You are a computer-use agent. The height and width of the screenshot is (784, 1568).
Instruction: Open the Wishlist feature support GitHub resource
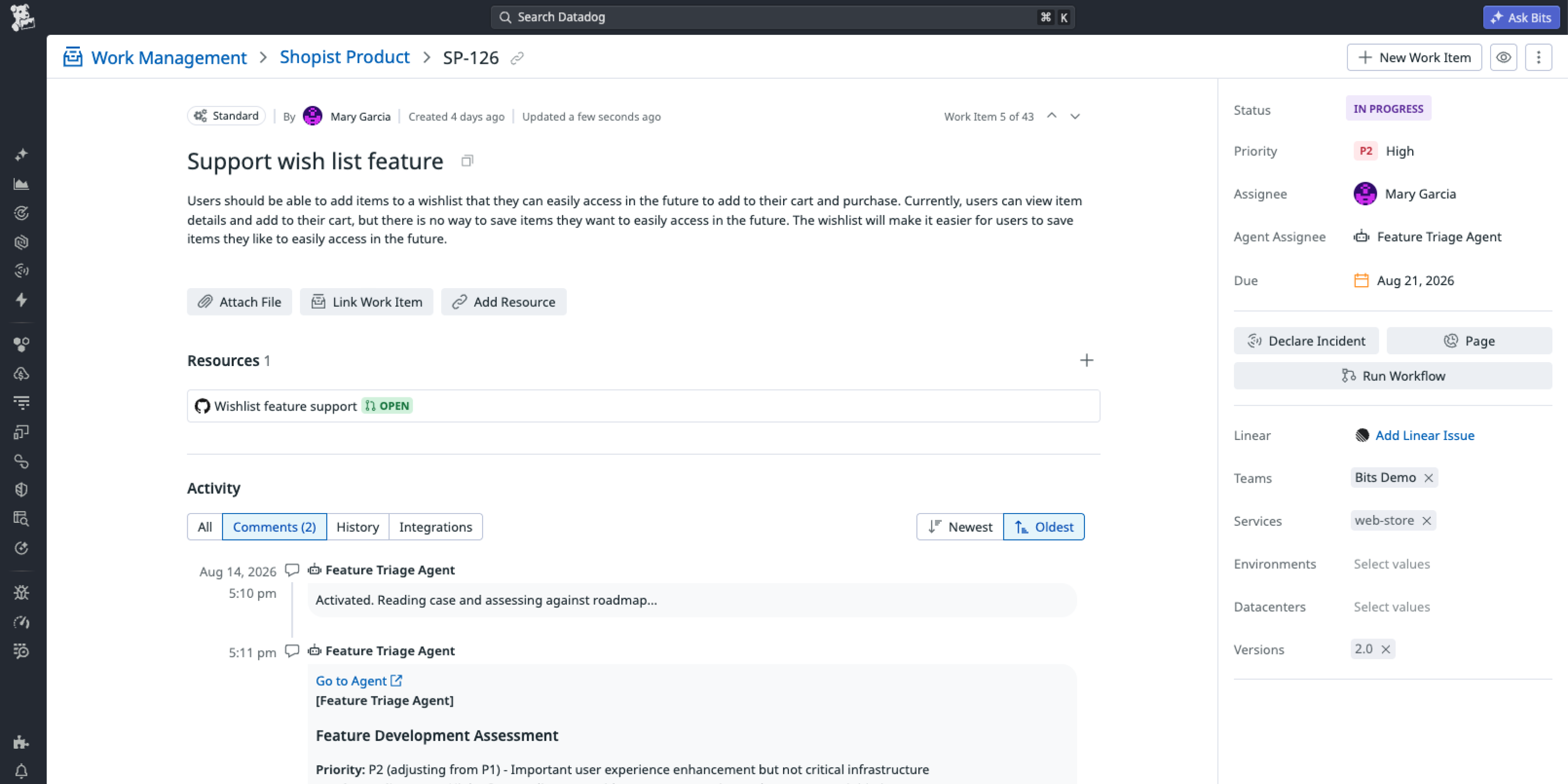coord(643,406)
